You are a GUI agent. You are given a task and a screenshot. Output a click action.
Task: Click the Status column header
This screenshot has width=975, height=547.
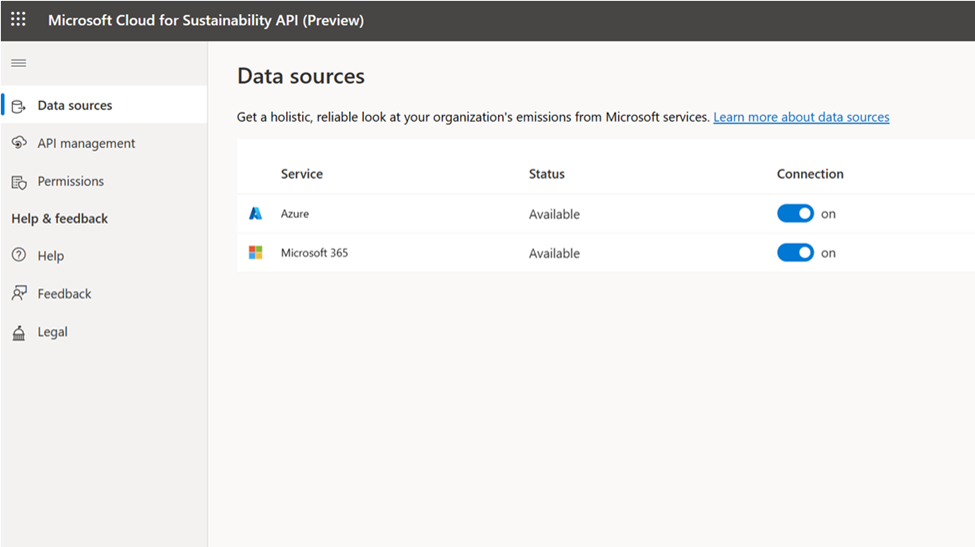(x=547, y=174)
